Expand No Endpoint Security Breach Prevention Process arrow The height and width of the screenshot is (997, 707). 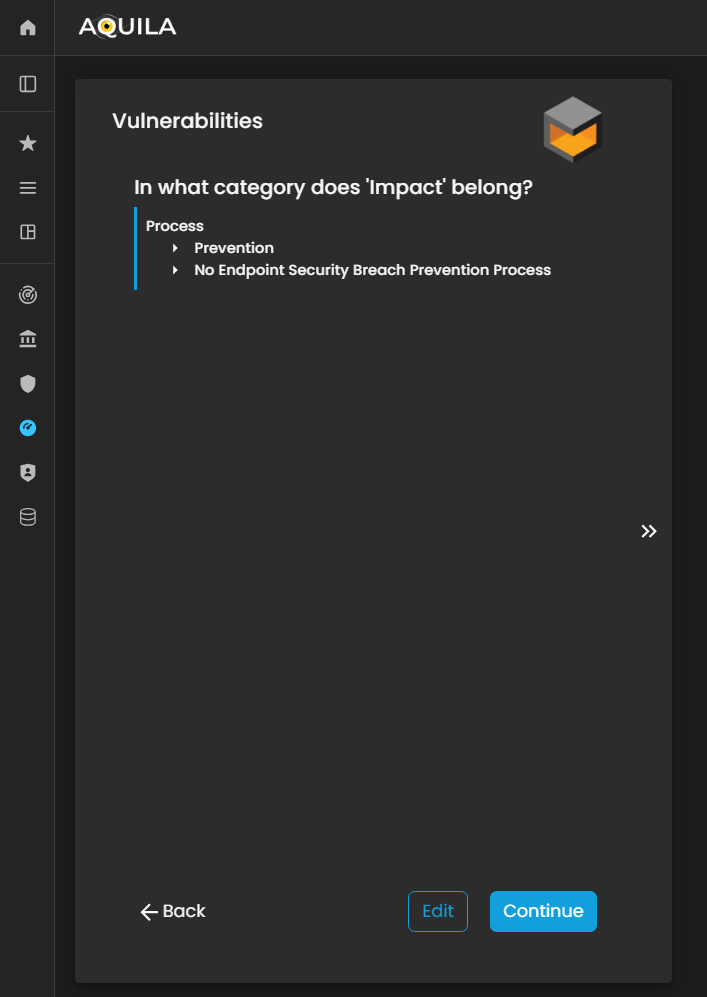pyautogui.click(x=175, y=270)
